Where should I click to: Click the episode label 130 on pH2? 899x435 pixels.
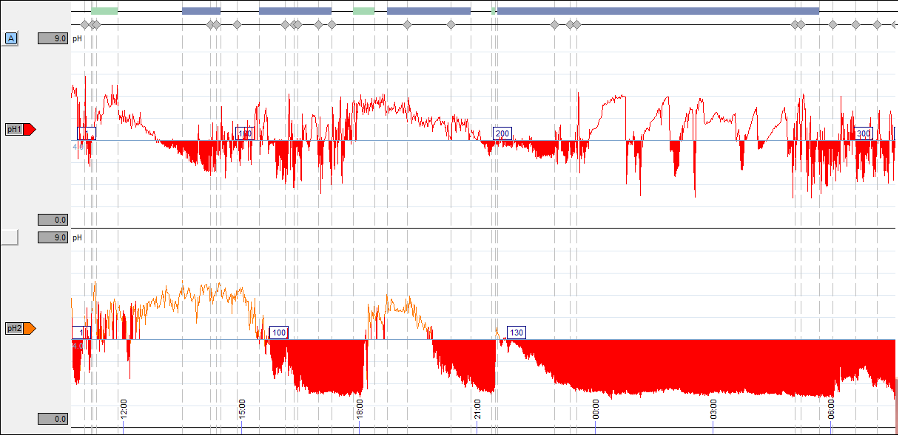(516, 332)
